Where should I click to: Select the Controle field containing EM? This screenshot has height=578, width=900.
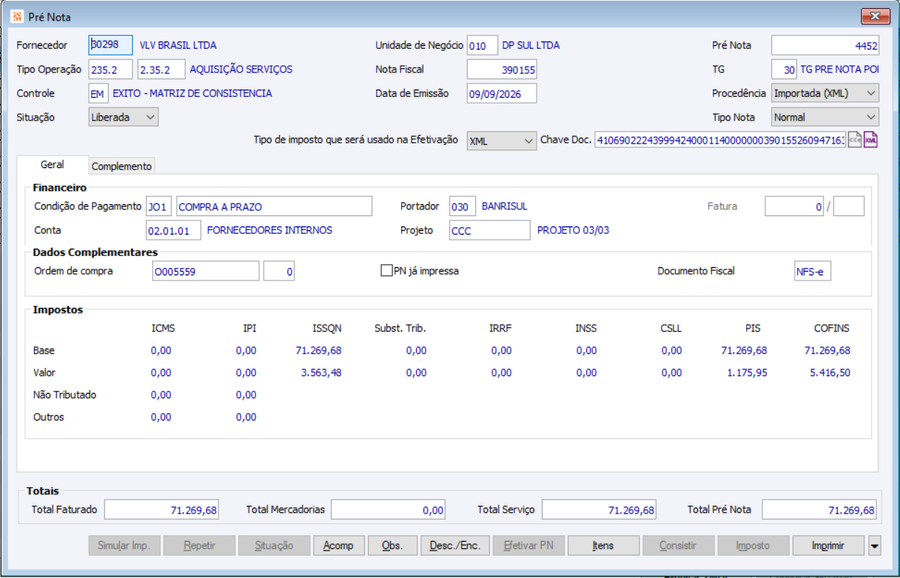coord(98,93)
